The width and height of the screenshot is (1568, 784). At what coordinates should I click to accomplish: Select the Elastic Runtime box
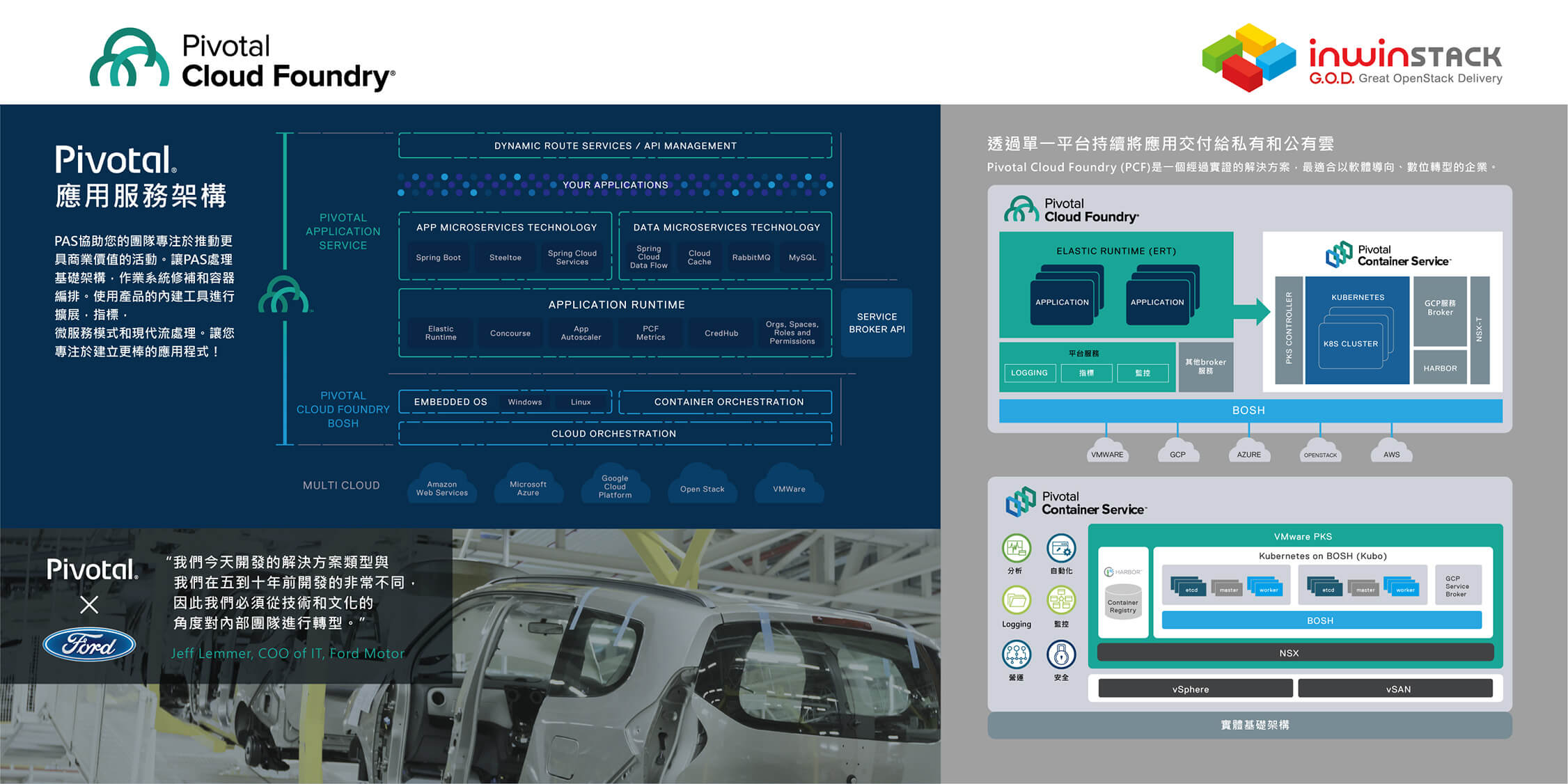tap(441, 333)
